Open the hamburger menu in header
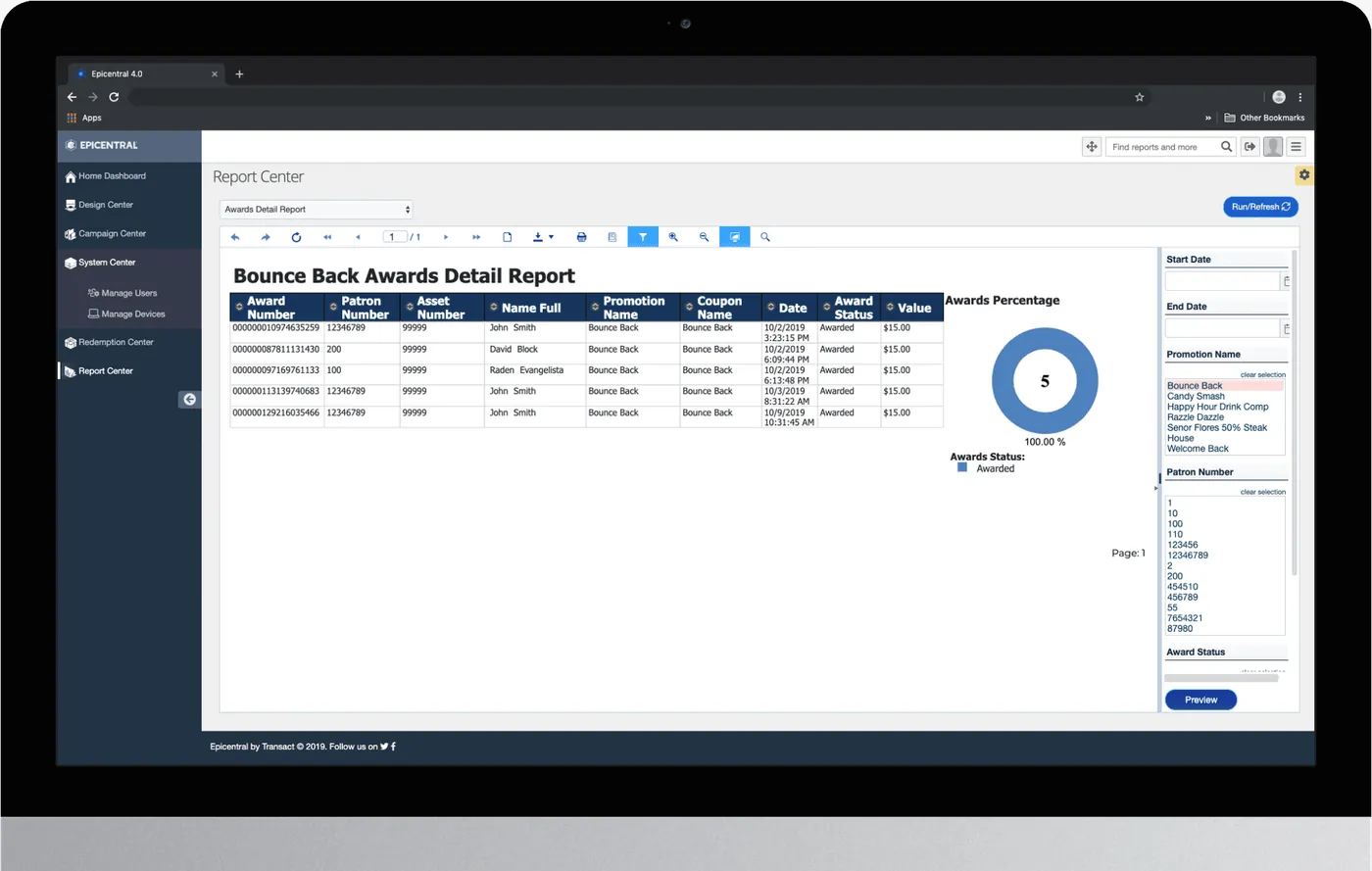1372x871 pixels. click(1296, 147)
